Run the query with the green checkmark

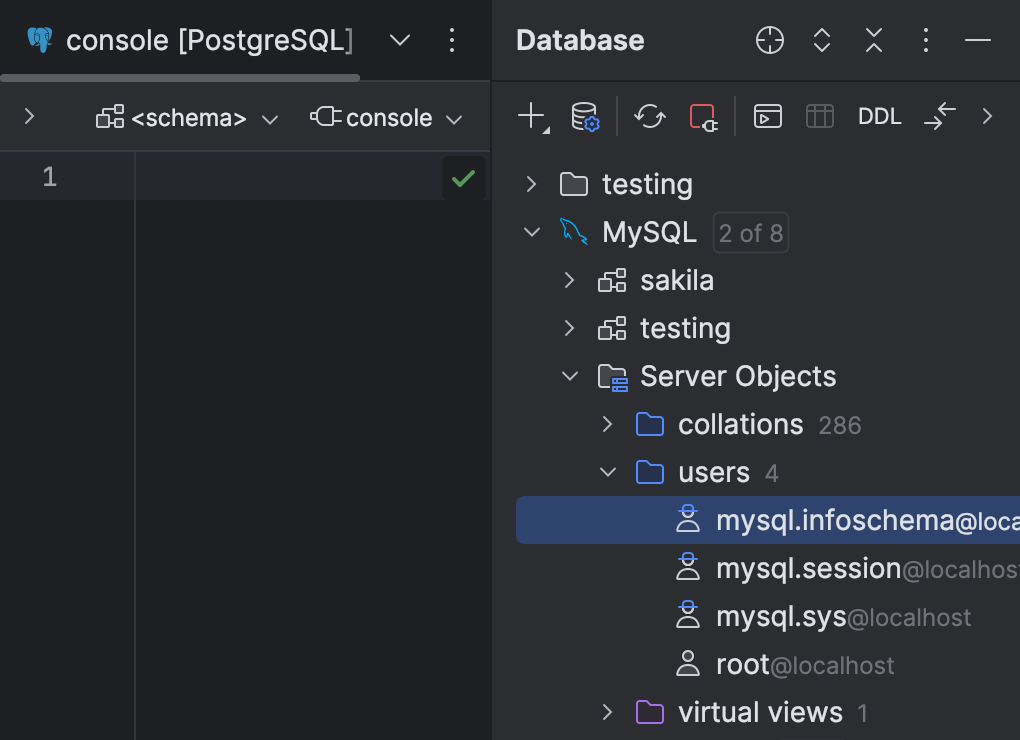463,177
